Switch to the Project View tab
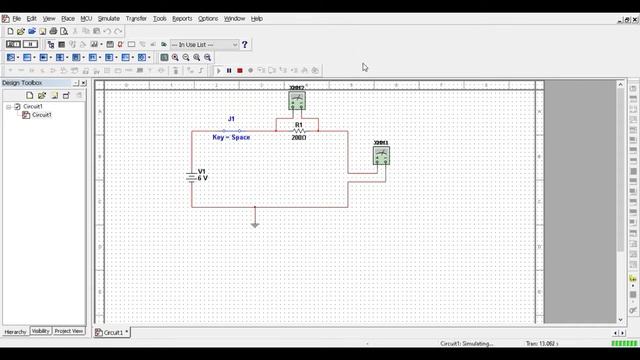Viewport: 640px width, 360px height. point(69,331)
